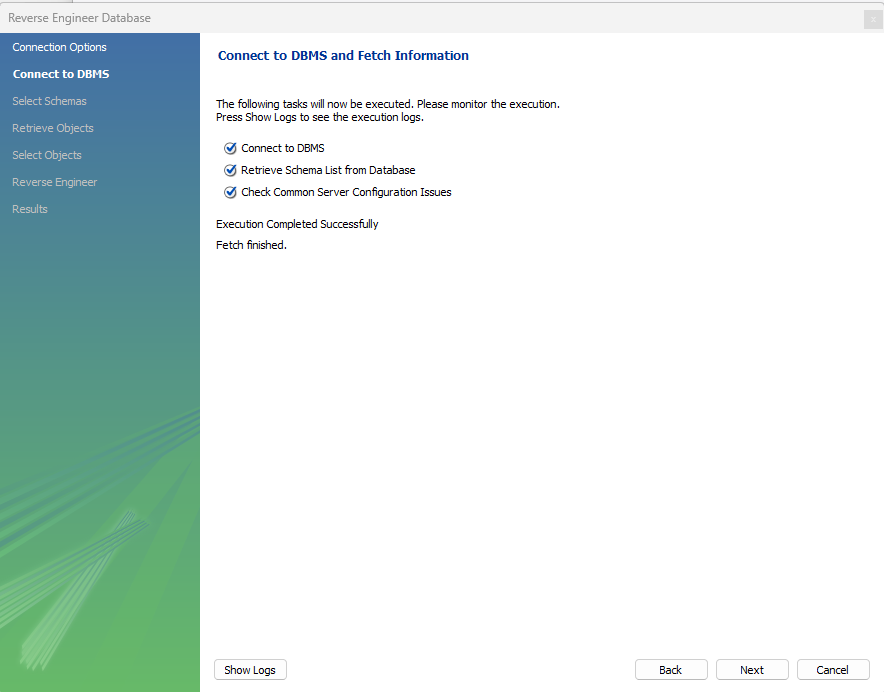Open the Retrieve Objects step

[52, 128]
